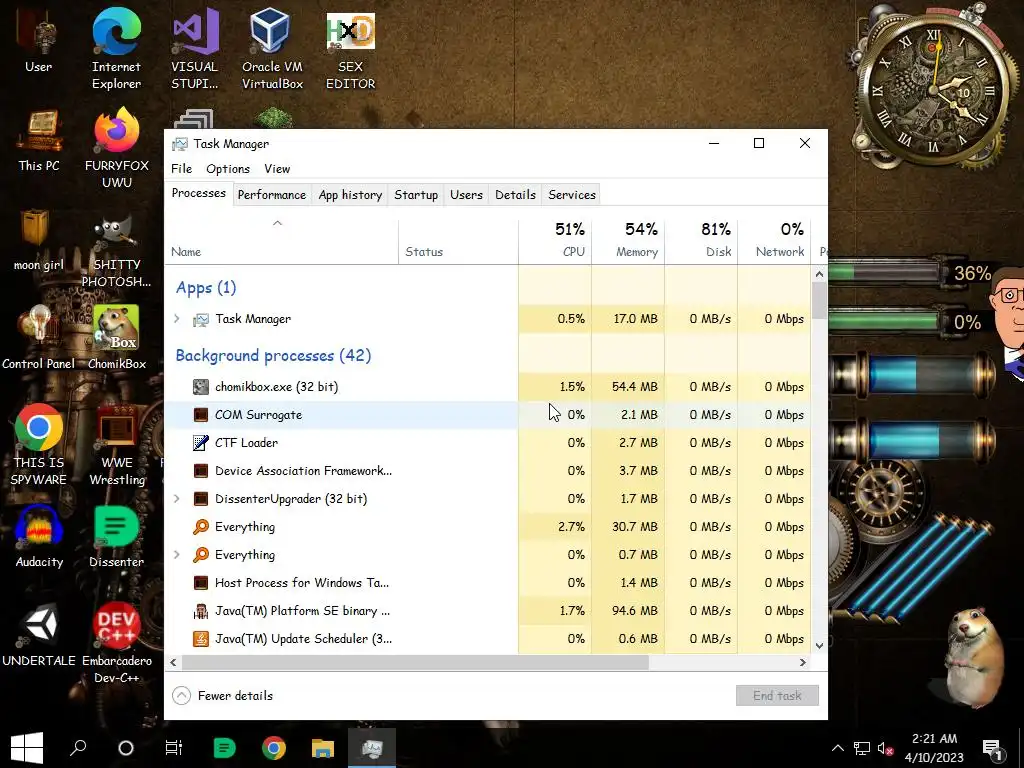
Task: Click the End task button
Action: coord(777,696)
